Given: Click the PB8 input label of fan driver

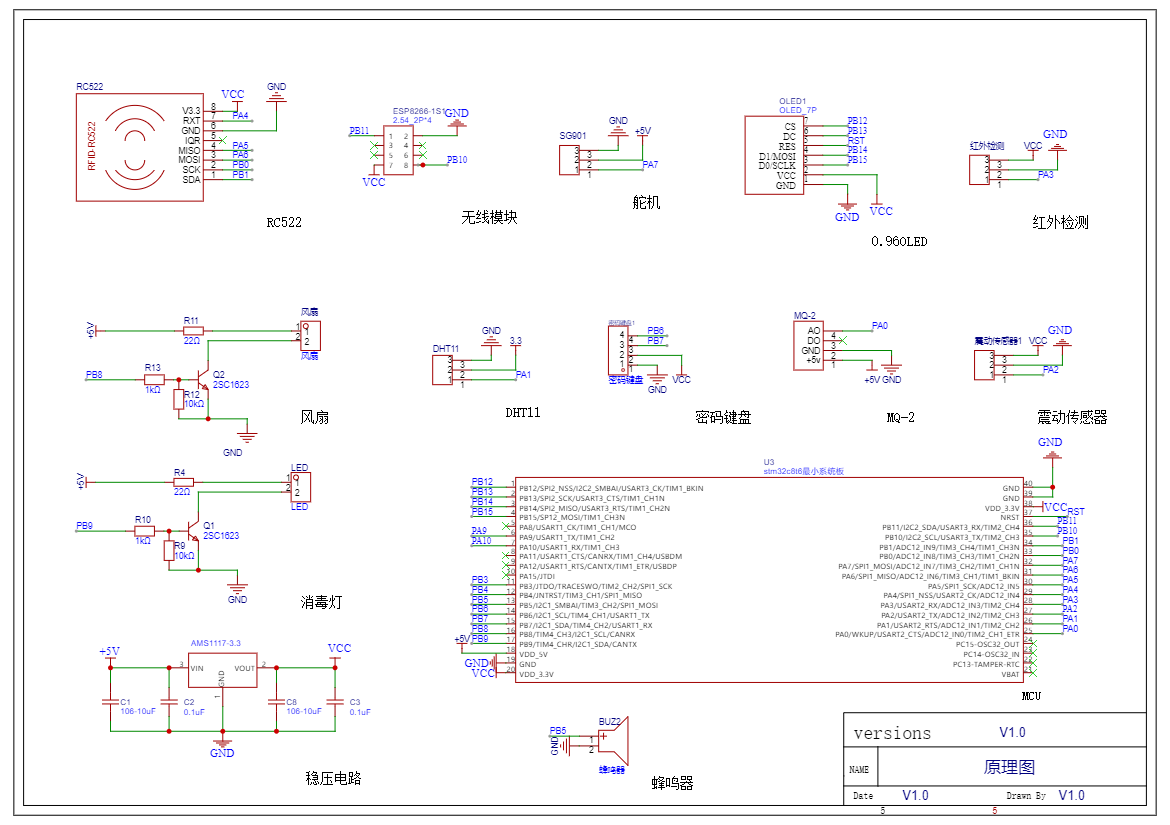Looking at the screenshot, I should point(94,375).
